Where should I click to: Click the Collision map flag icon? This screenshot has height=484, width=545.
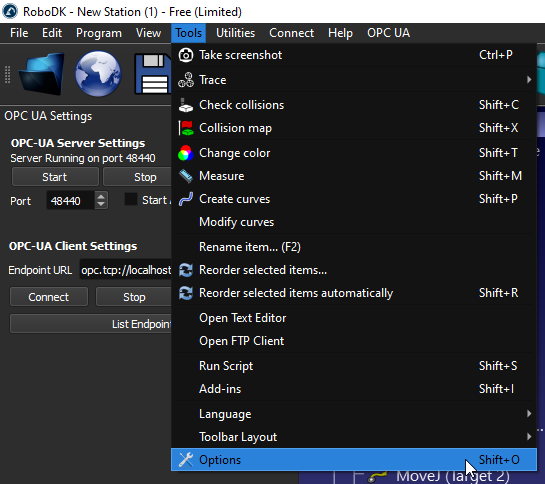[x=186, y=128]
